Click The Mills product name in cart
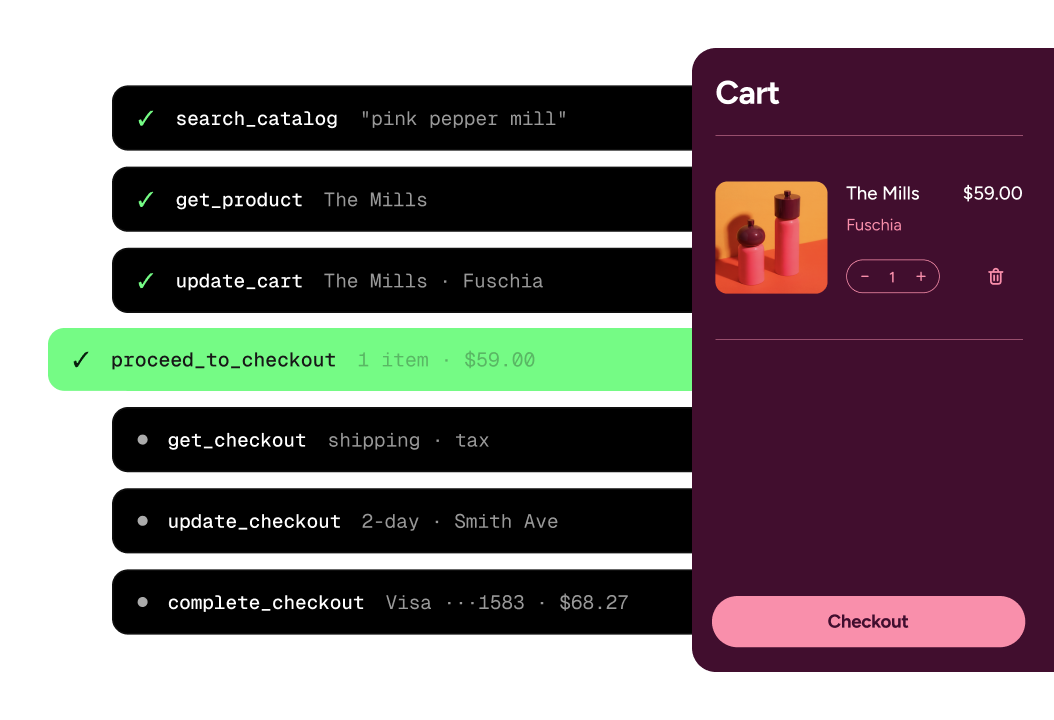Viewport: 1054px width, 720px height. click(x=883, y=194)
